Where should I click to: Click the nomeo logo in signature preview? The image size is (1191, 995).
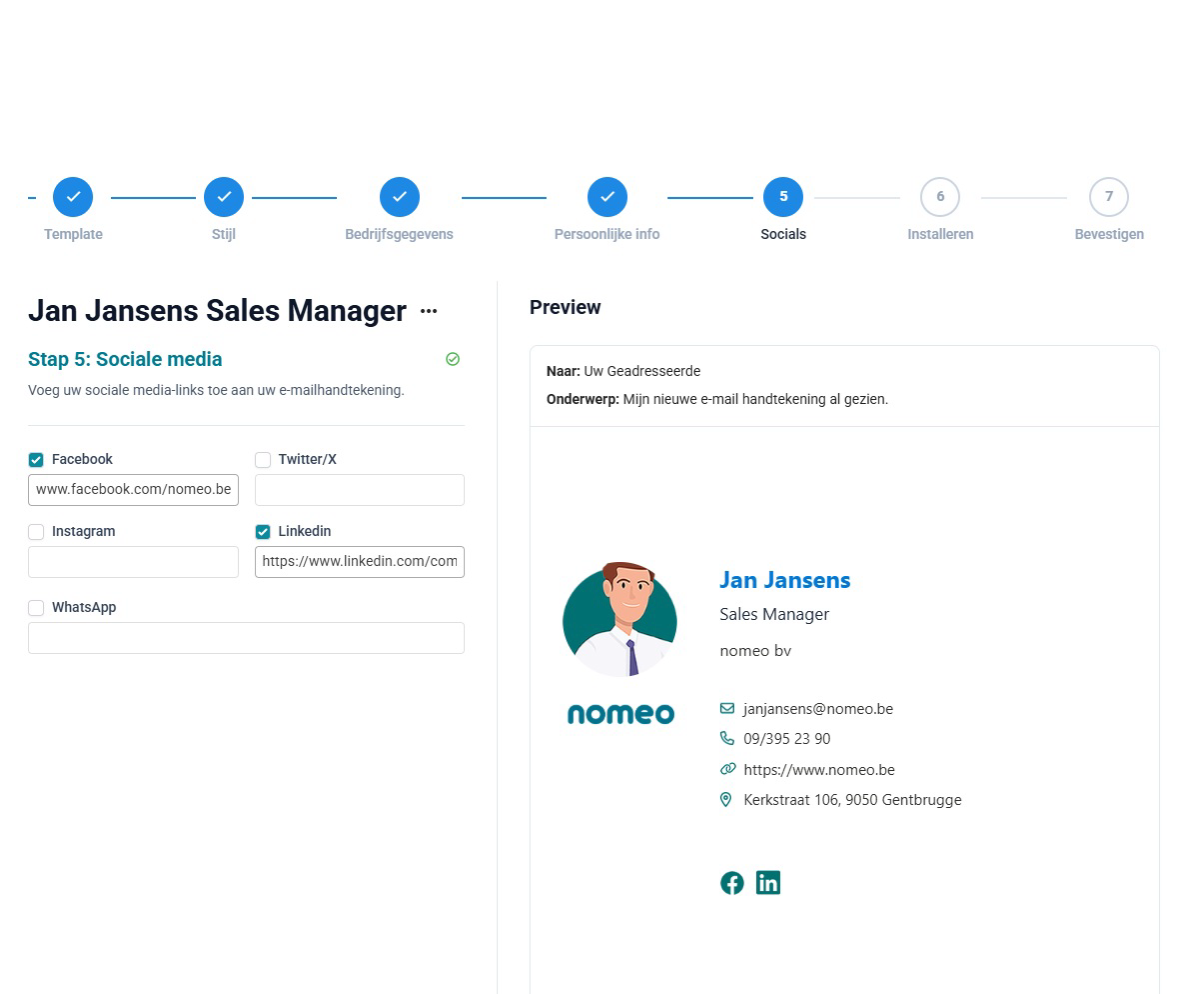click(x=621, y=713)
